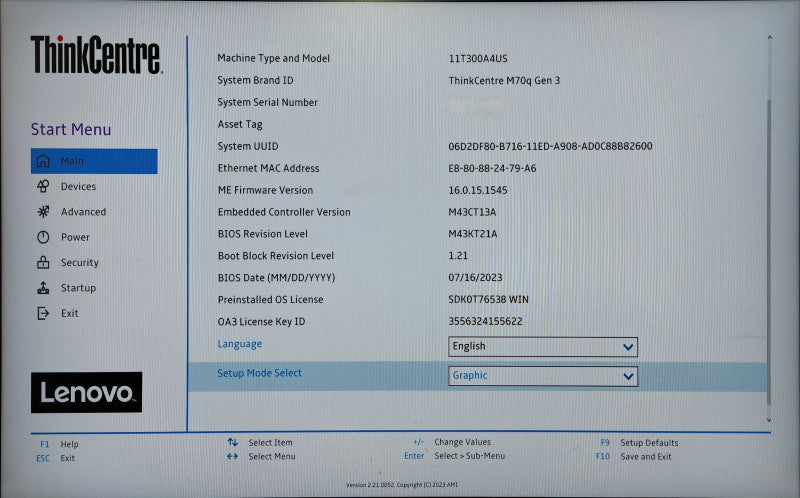
Task: Click the Asset Tag label
Action: 240,124
